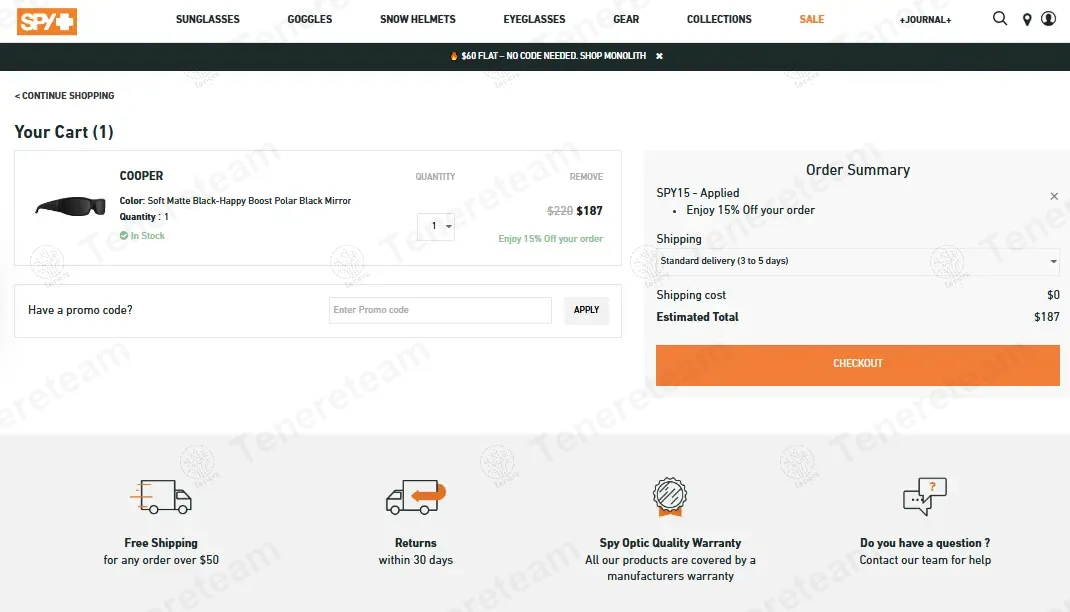
Task: Open the search magnifier icon
Action: (x=1000, y=18)
